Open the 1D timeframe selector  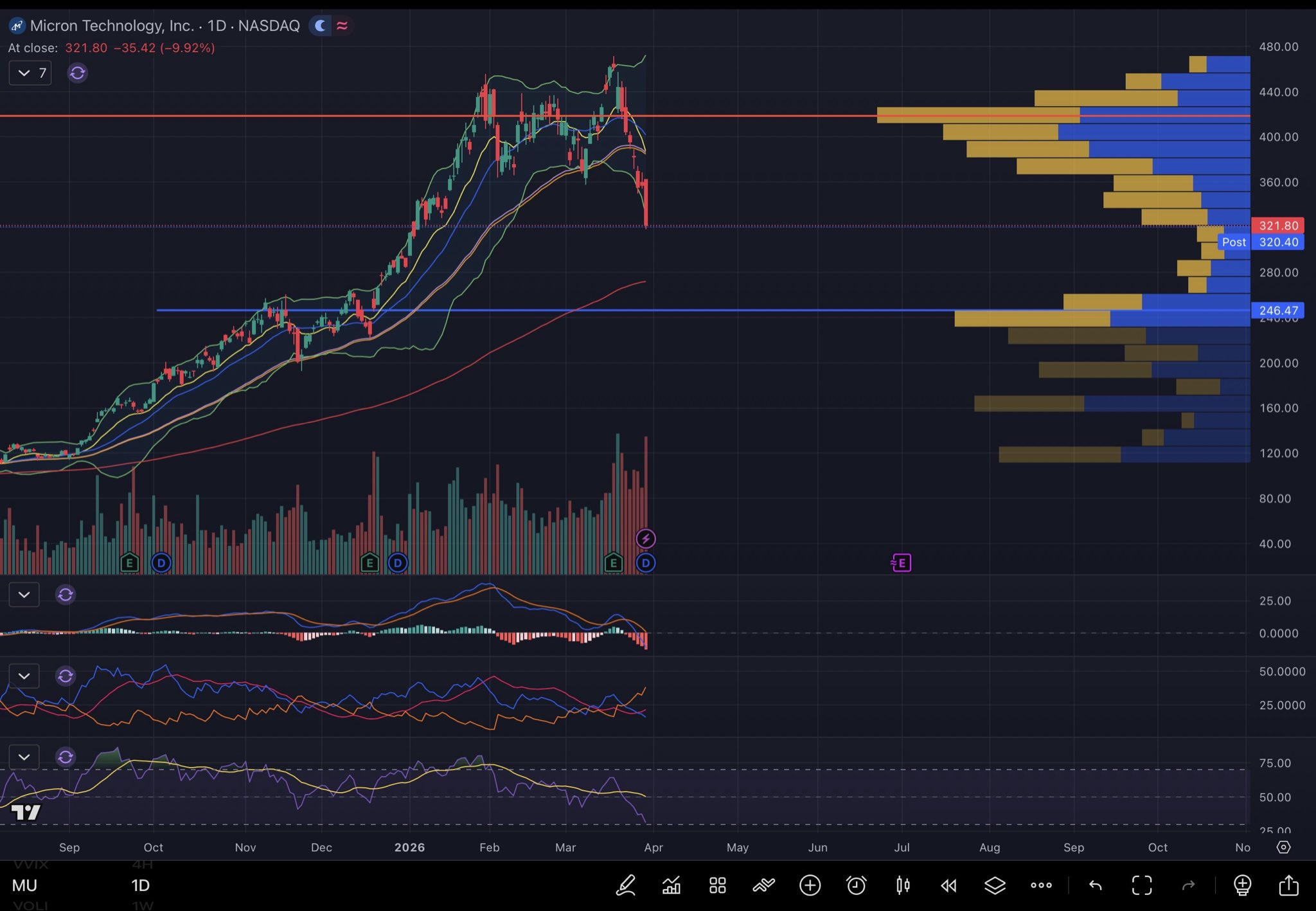[140, 885]
